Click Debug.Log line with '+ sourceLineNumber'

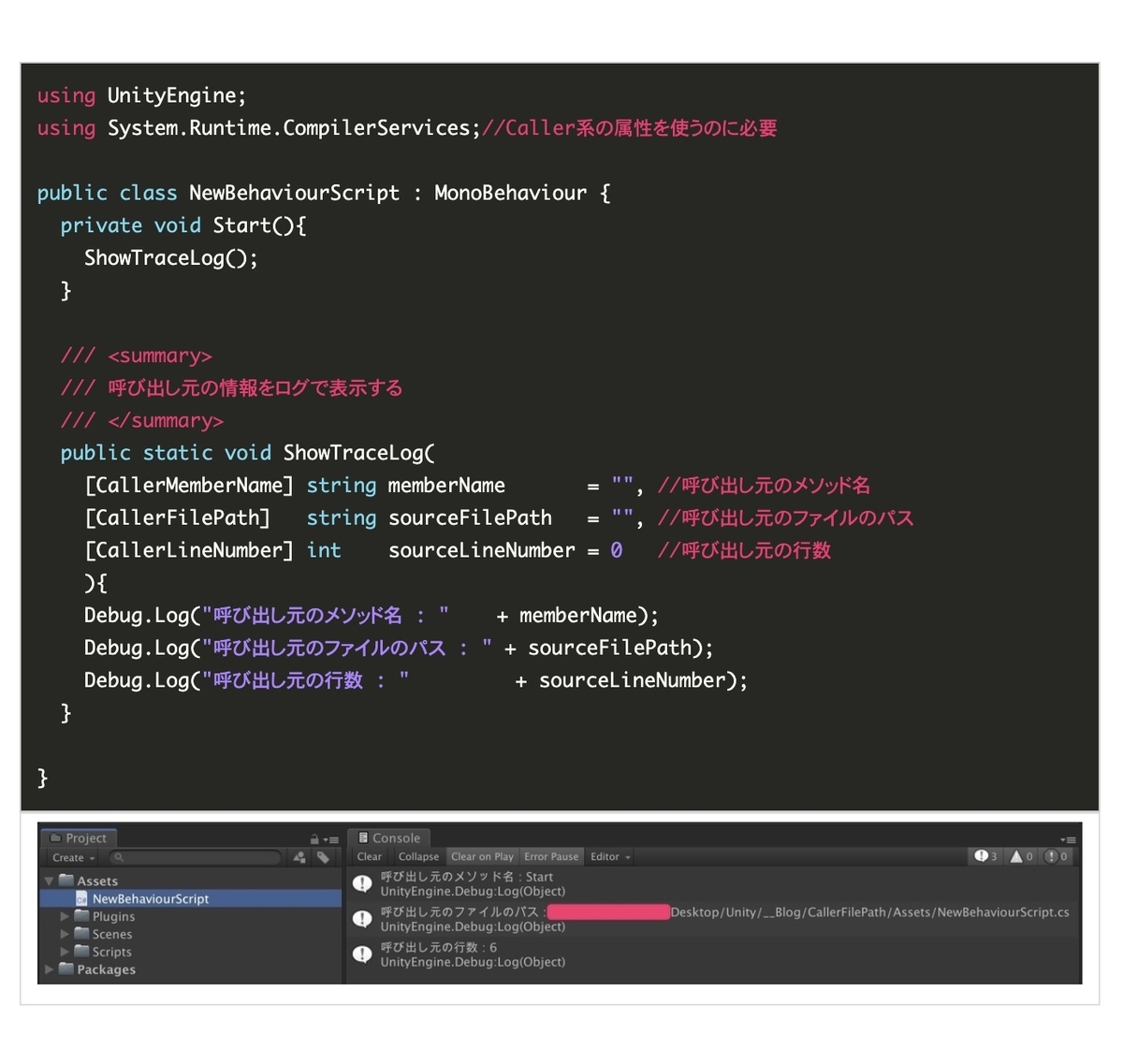(416, 680)
